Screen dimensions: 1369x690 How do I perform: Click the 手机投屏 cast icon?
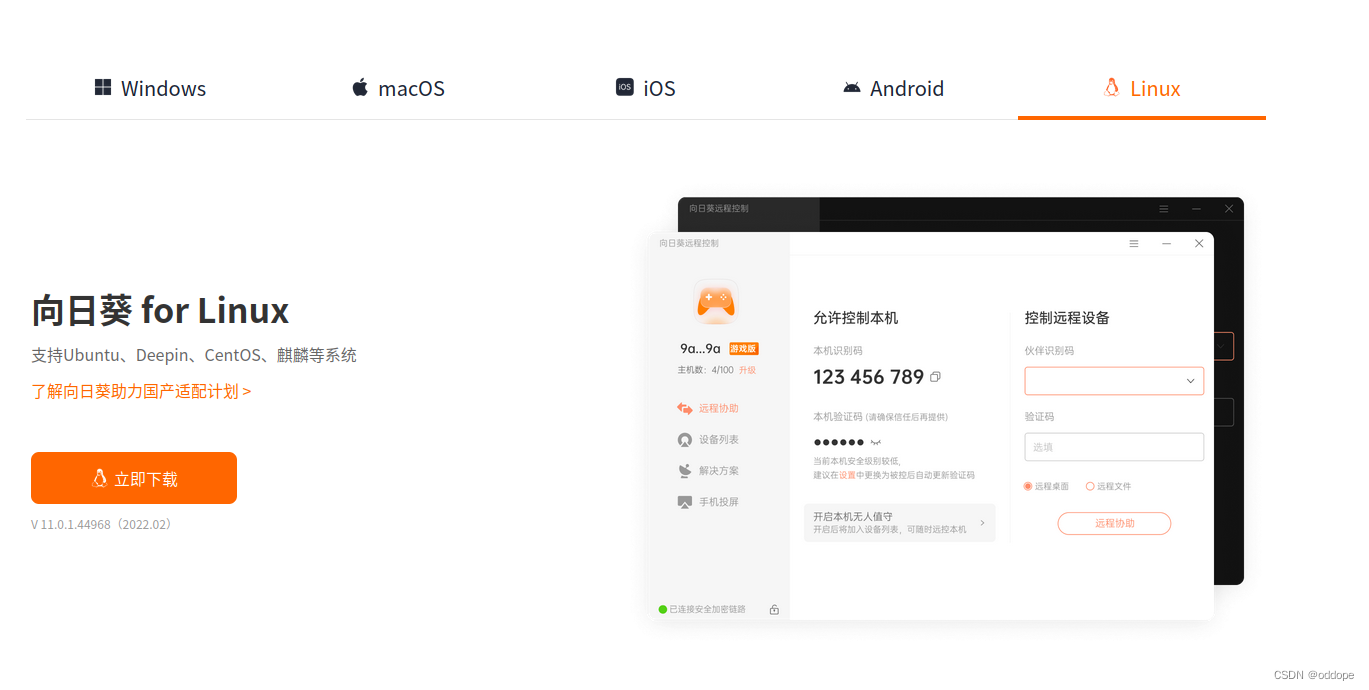point(685,502)
